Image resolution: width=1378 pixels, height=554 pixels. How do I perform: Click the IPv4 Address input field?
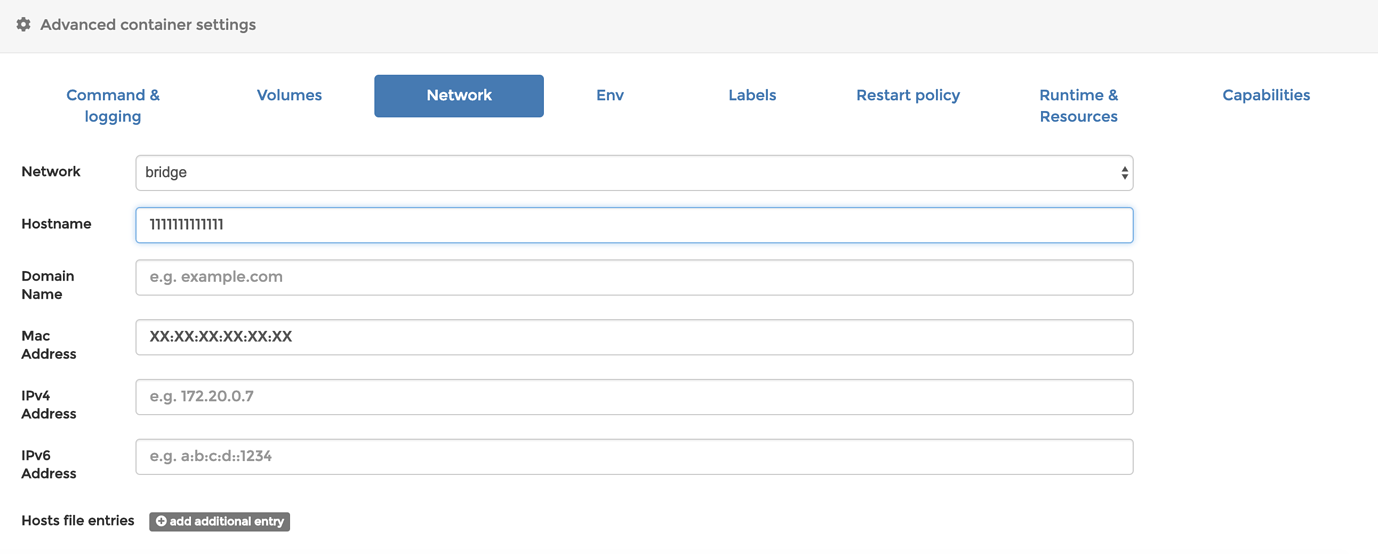[634, 397]
